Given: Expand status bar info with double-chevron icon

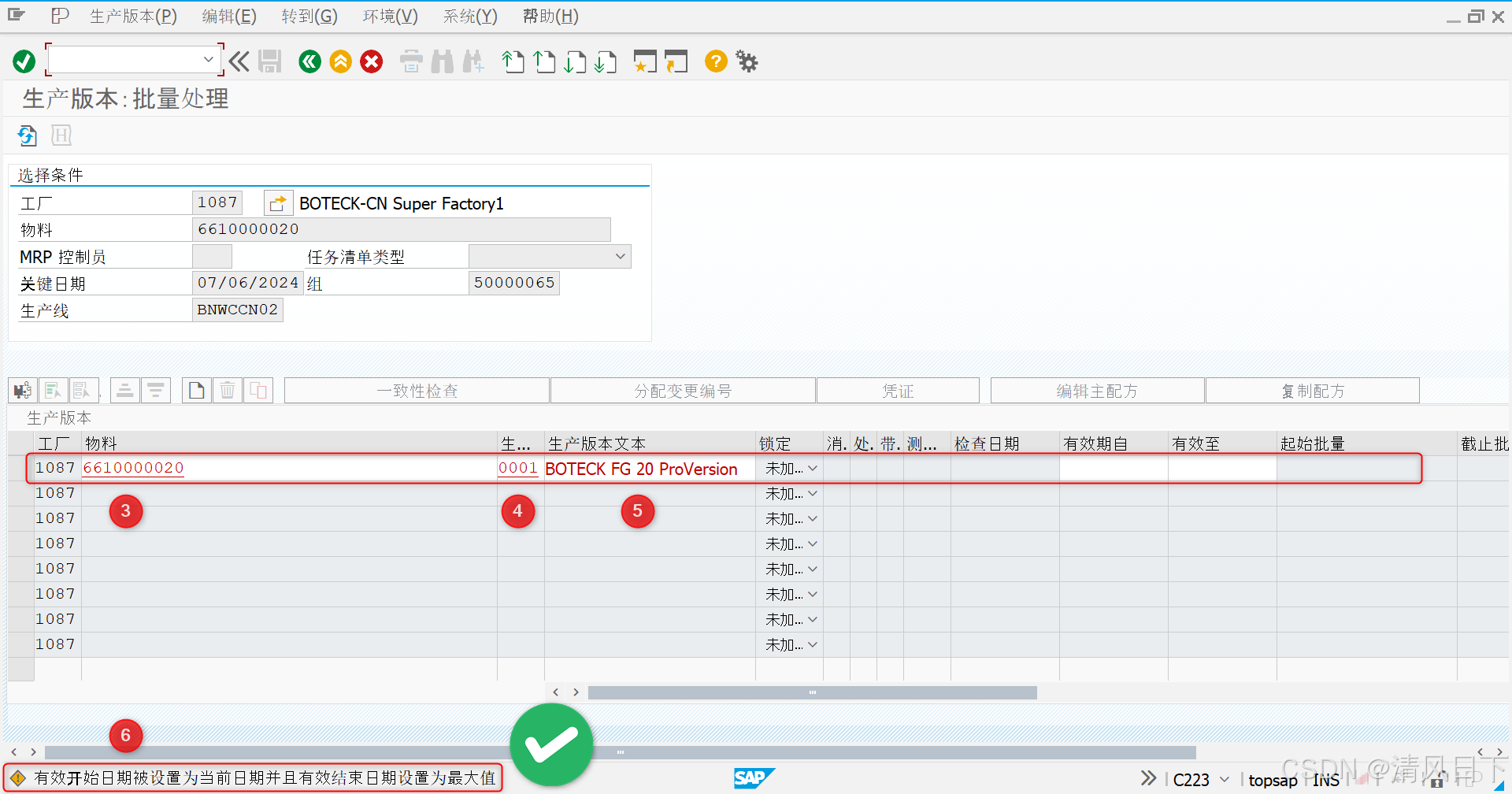Looking at the screenshot, I should 1149,778.
